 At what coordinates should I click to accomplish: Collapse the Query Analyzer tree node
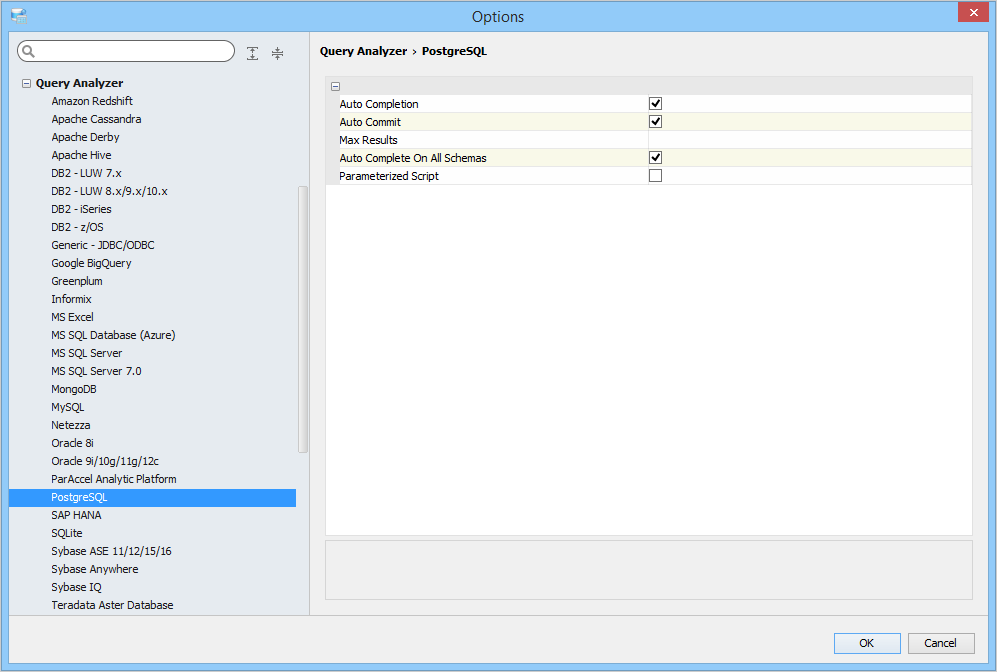(26, 83)
